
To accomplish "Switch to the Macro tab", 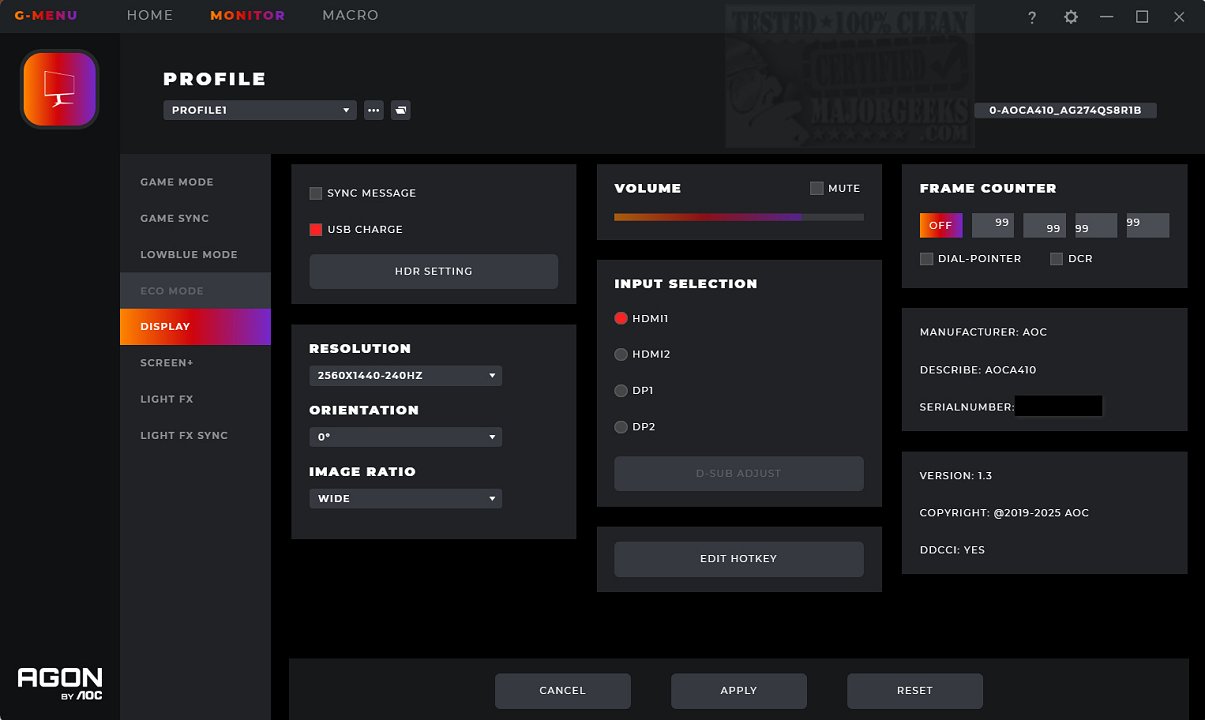I will click(x=350, y=16).
